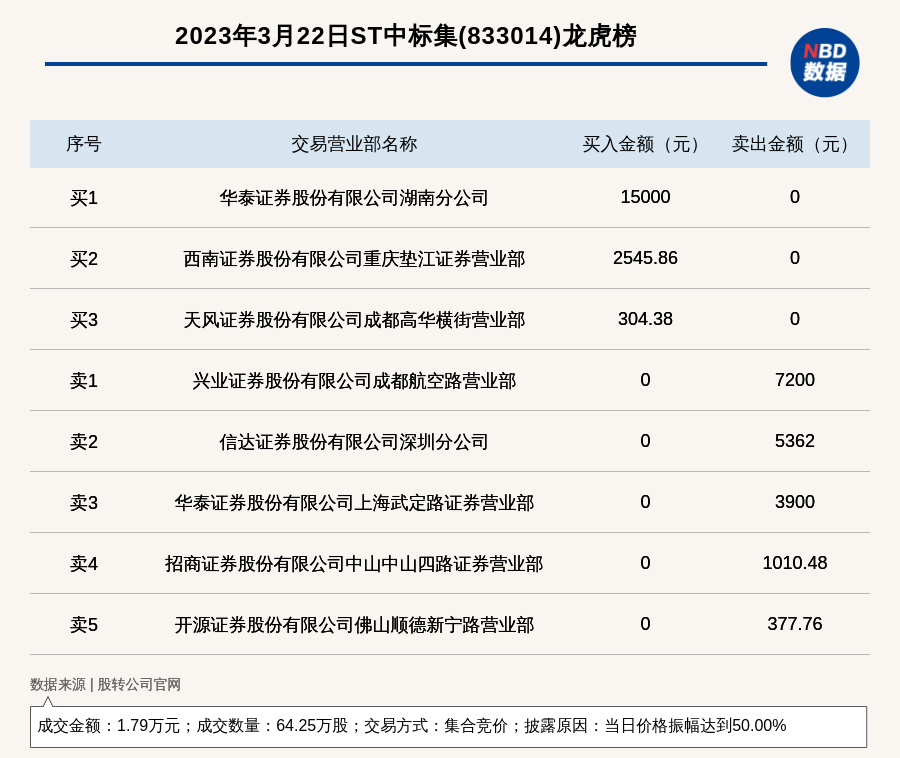Click the 交易营业部名称 column header
Viewport: 900px width, 758px height.
click(x=354, y=144)
